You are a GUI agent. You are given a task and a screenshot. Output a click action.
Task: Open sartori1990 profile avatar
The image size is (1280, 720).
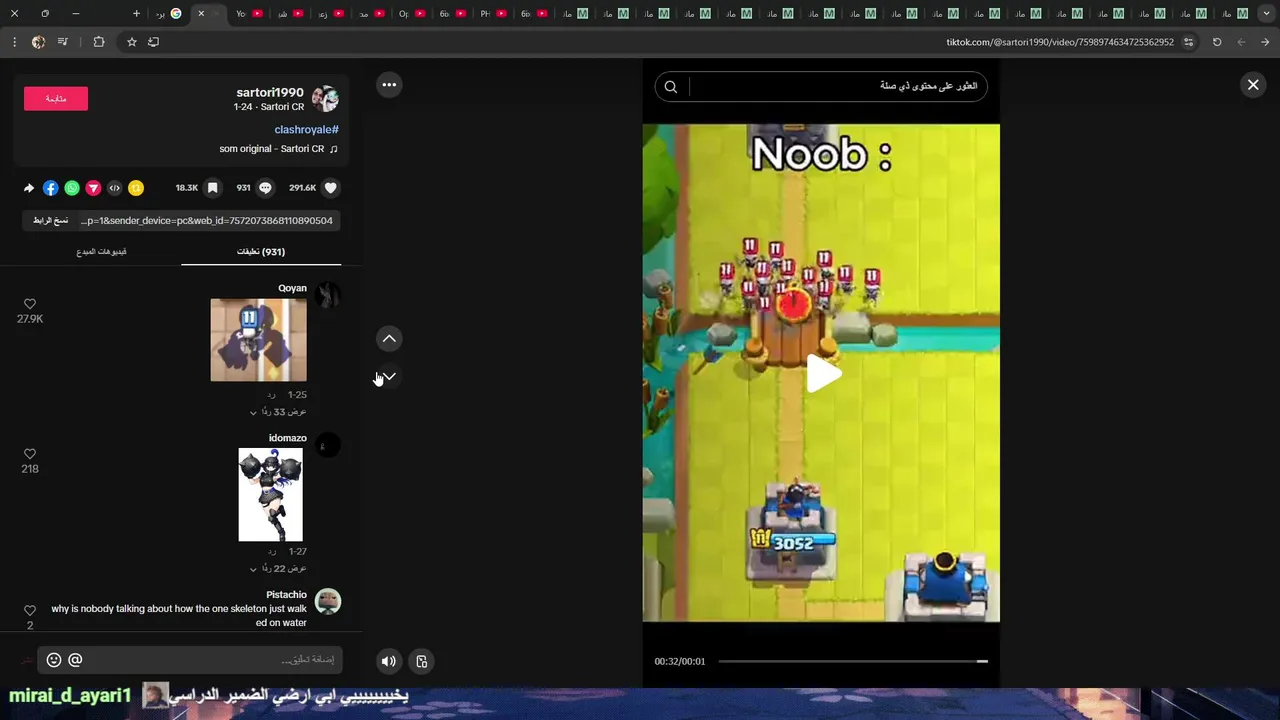(325, 99)
